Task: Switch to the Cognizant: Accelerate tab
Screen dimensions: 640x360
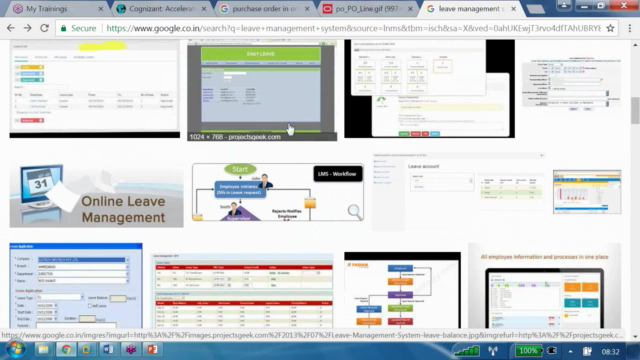Action: click(161, 9)
